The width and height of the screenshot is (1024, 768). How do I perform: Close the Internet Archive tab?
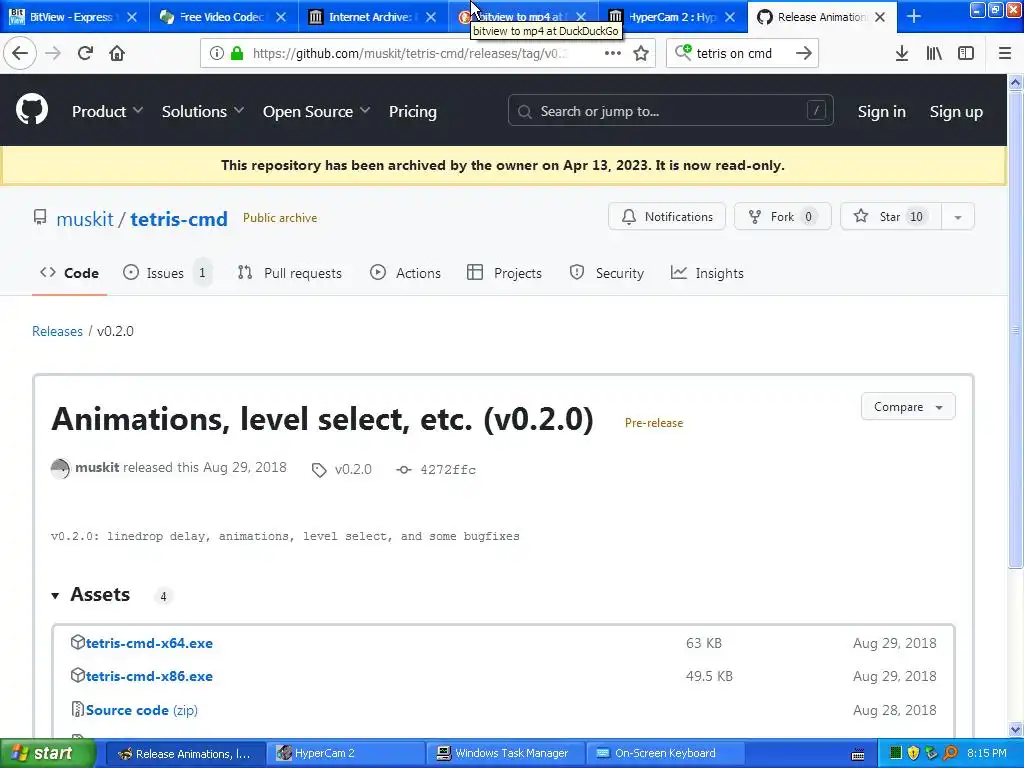(x=430, y=17)
